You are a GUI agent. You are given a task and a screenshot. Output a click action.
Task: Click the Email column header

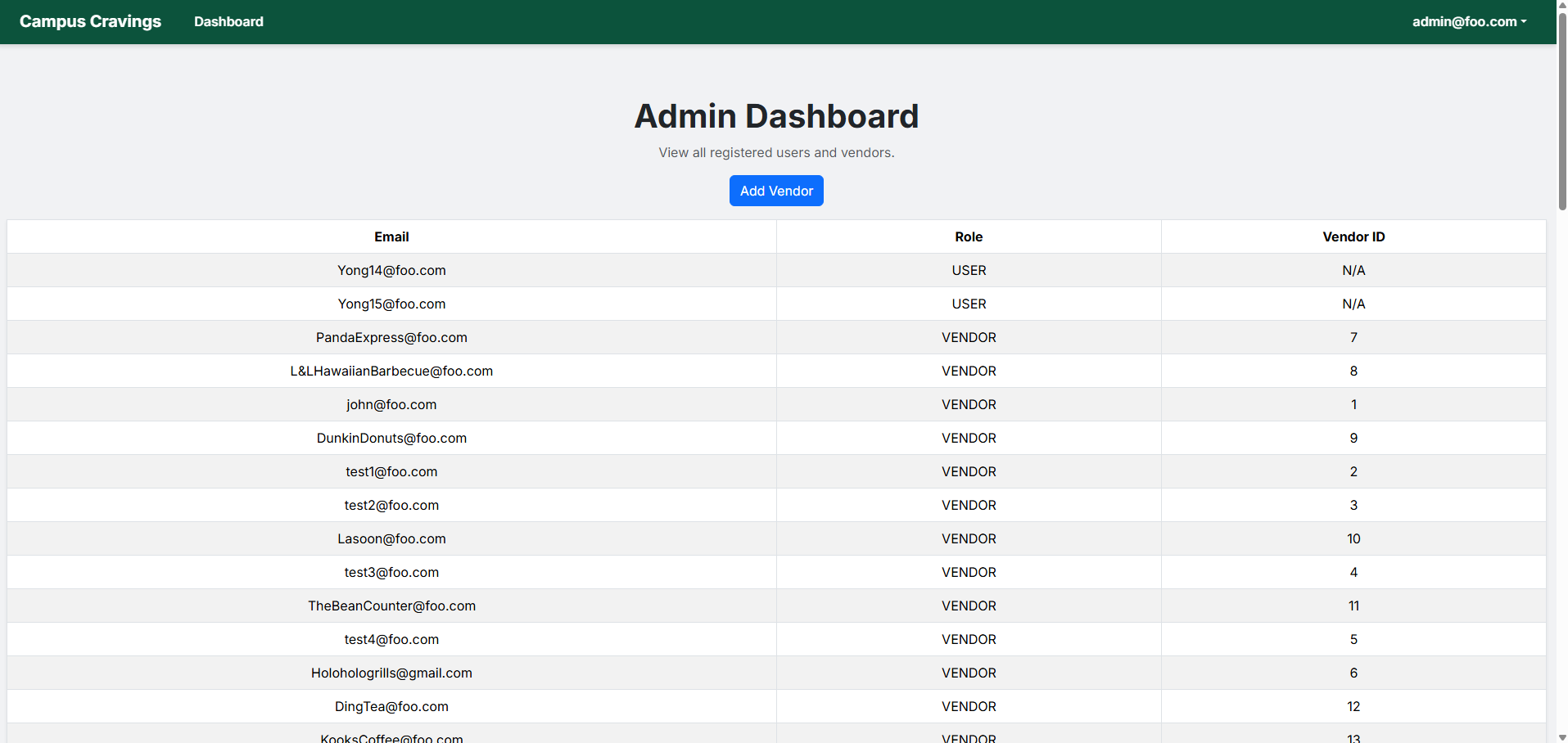(x=391, y=236)
